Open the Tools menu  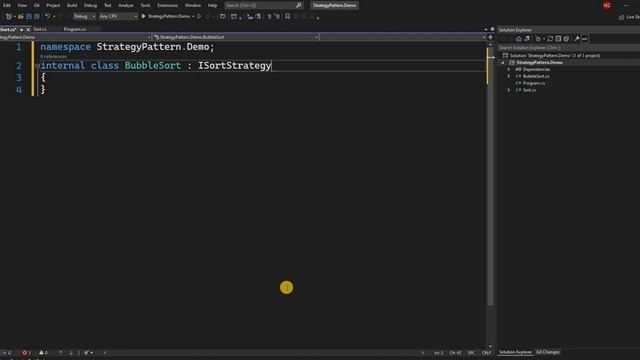145,5
